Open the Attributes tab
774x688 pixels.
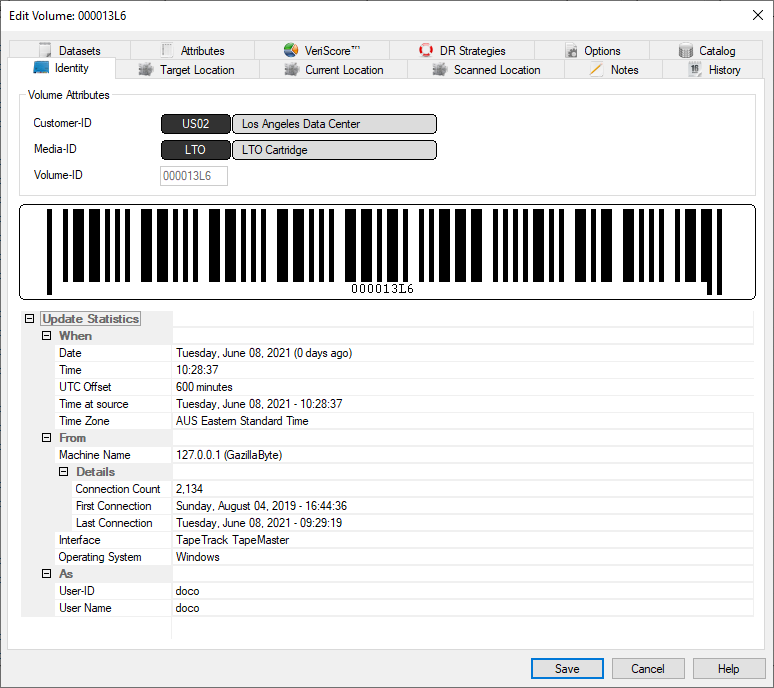pos(193,50)
